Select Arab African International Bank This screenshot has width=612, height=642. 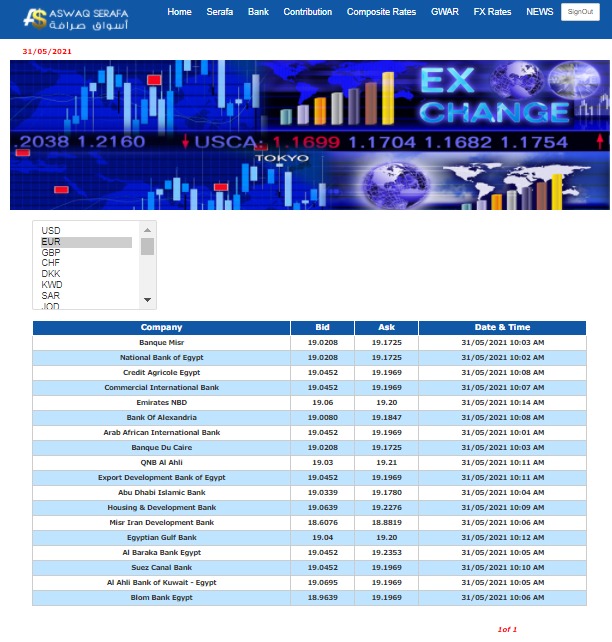coord(161,433)
